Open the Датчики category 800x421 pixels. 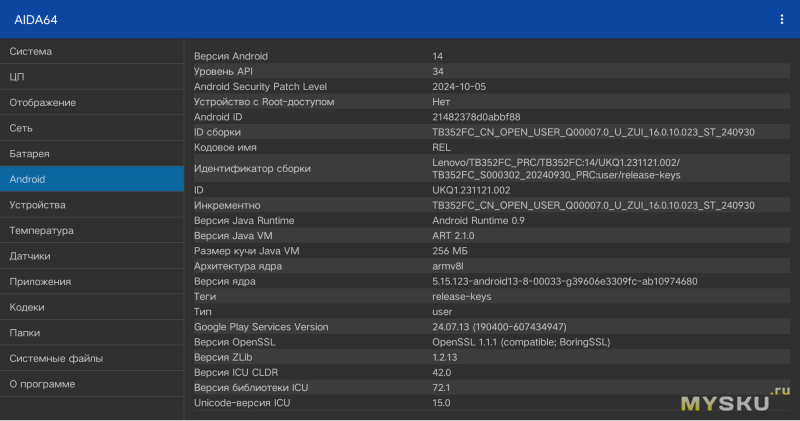(92, 256)
